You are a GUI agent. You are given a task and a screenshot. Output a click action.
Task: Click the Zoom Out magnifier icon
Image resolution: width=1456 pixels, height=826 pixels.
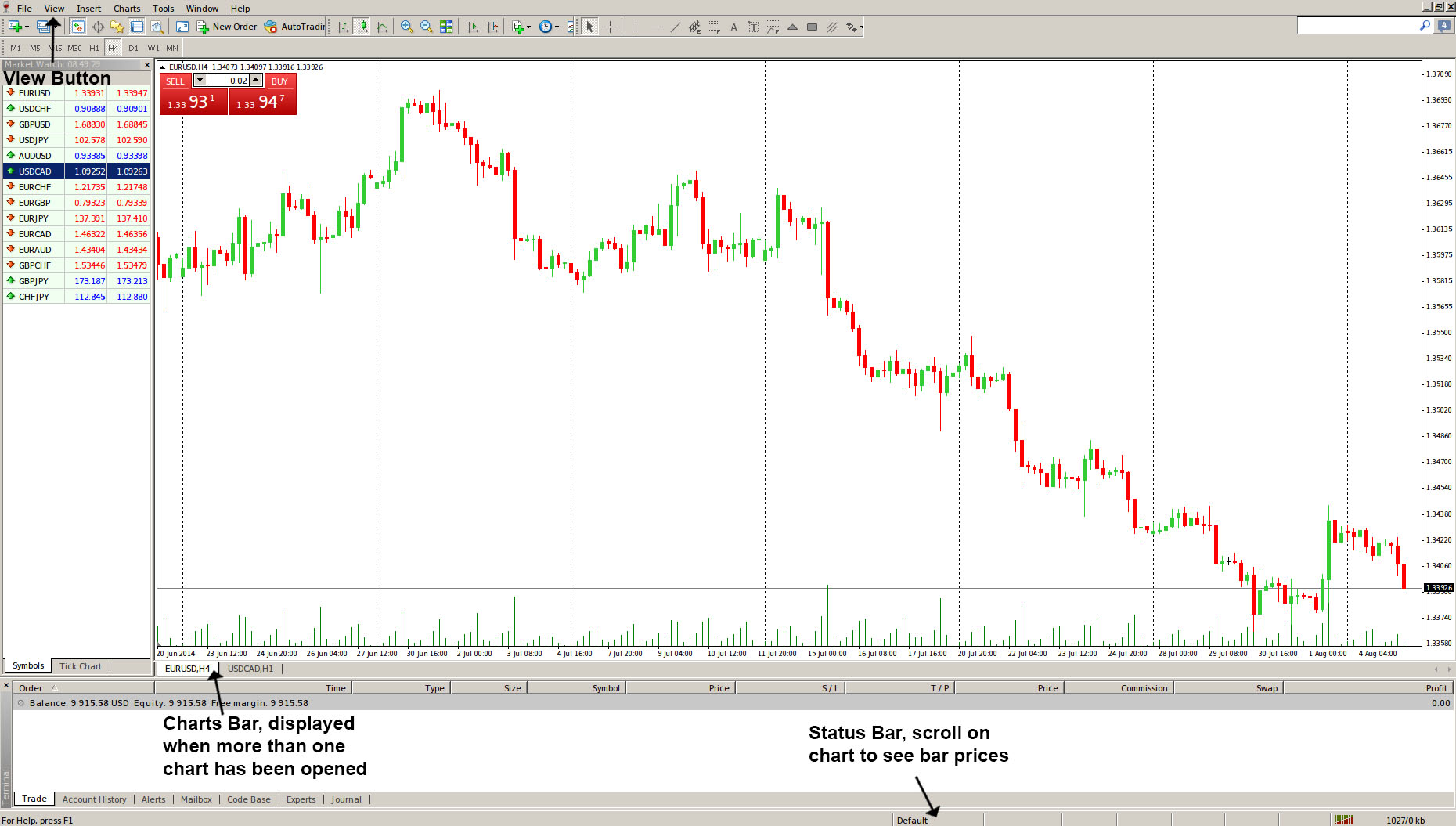click(426, 27)
